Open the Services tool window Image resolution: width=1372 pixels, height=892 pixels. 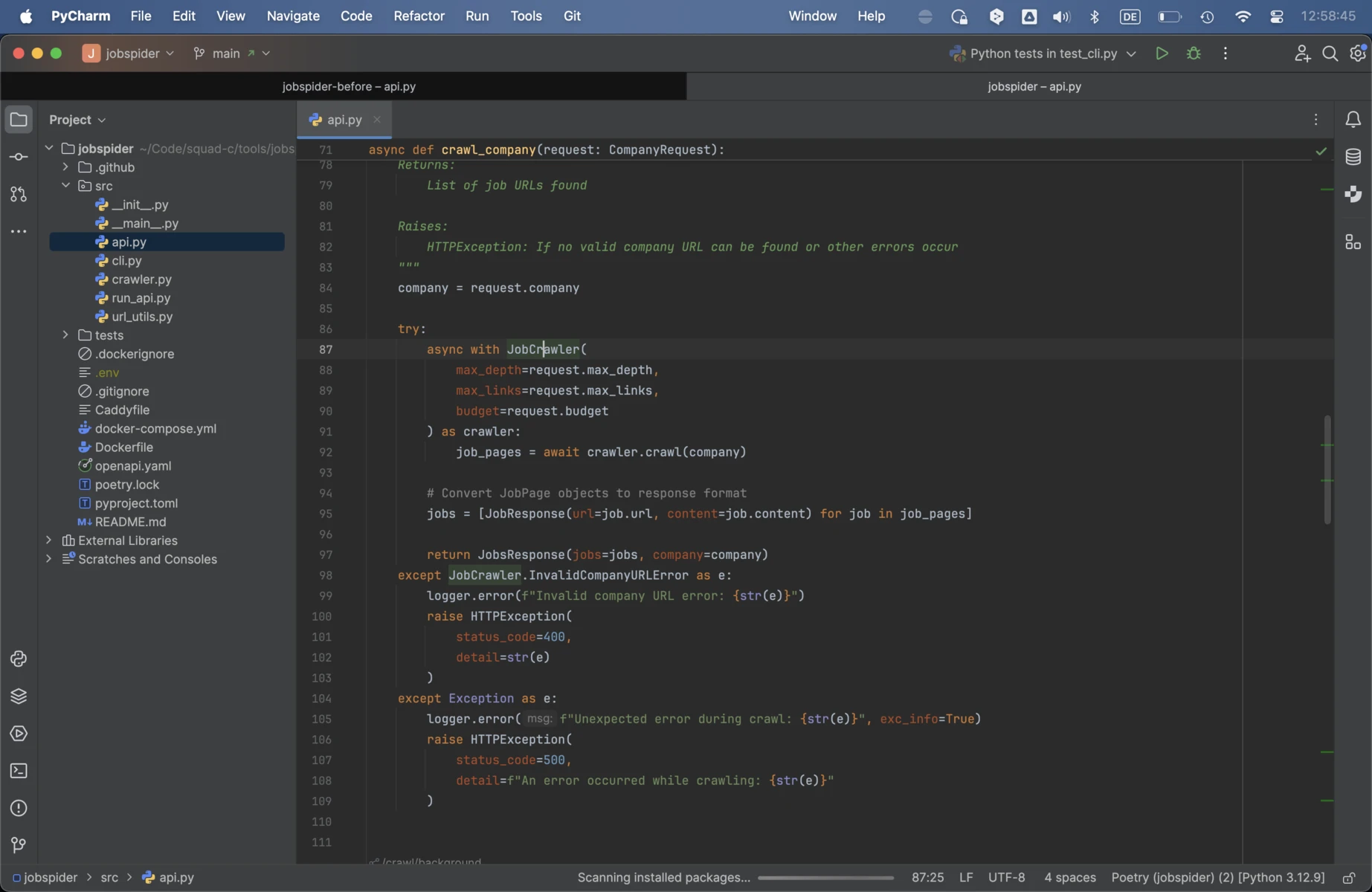click(x=19, y=734)
